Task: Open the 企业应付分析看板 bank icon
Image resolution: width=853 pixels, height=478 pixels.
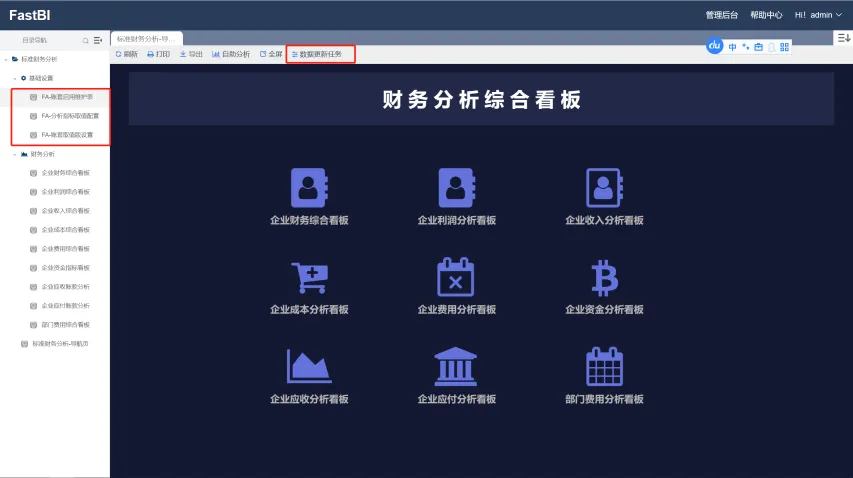Action: (456, 366)
